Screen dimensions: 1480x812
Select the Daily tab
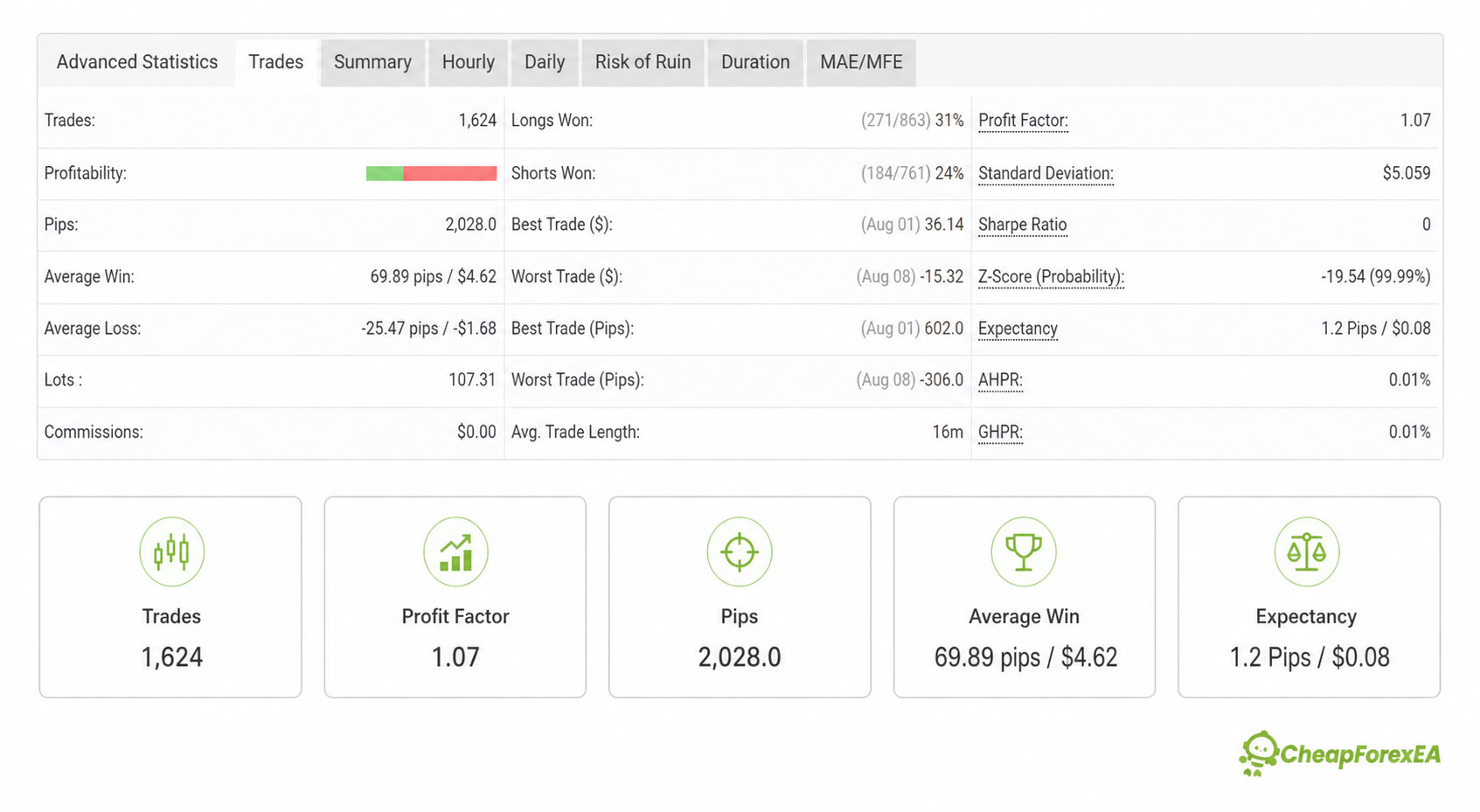tap(545, 62)
